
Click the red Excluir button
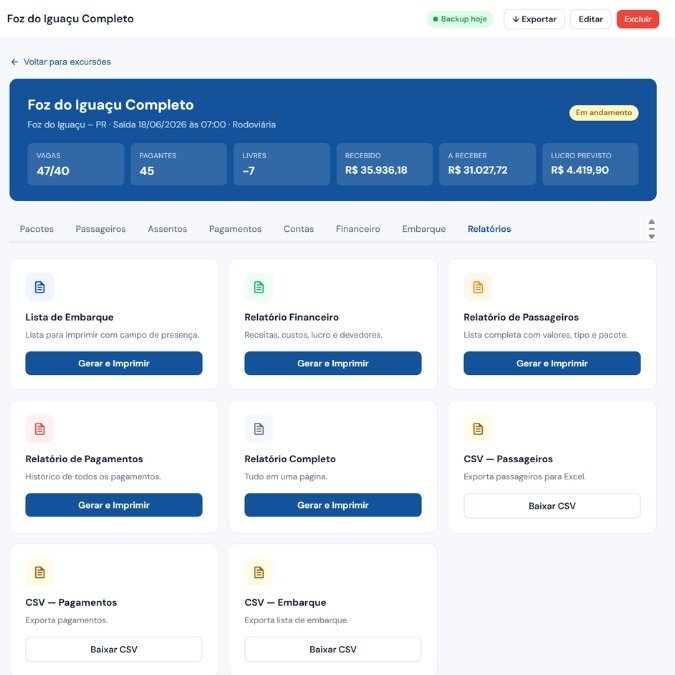[x=638, y=19]
